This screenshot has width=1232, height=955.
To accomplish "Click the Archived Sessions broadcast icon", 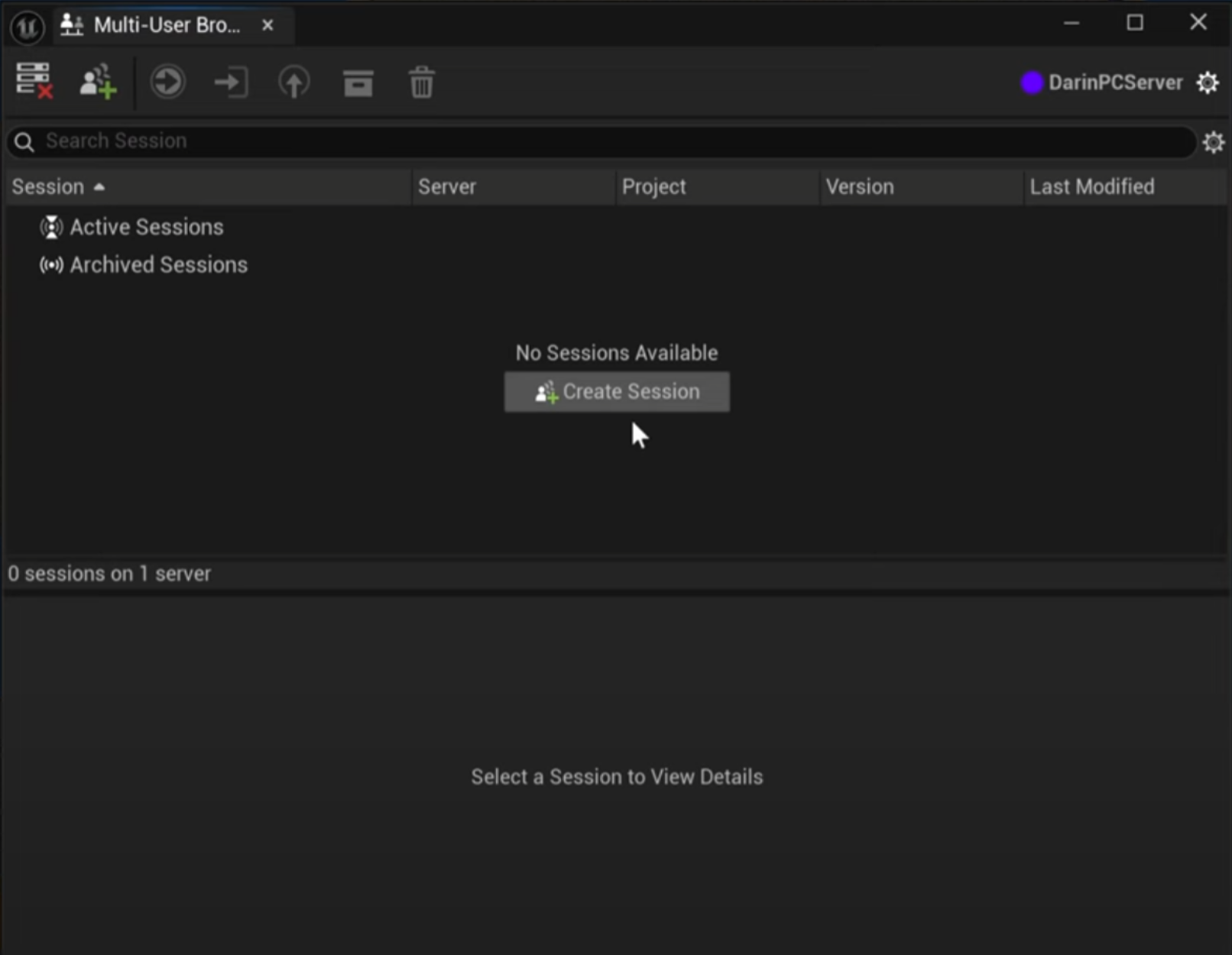I will (51, 265).
